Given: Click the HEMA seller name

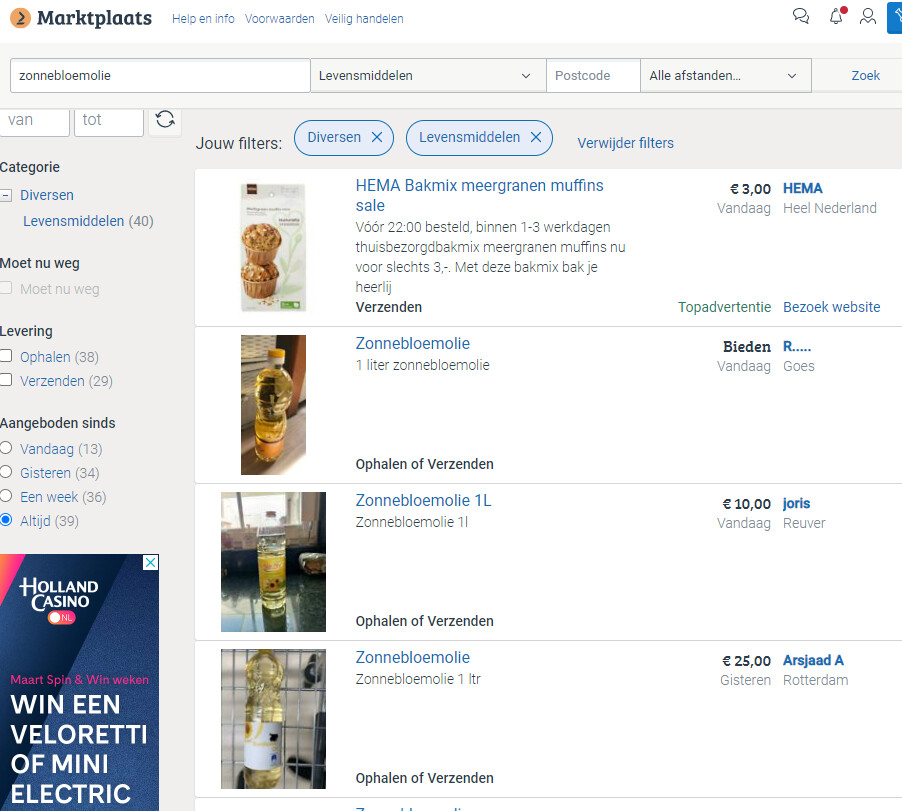Looking at the screenshot, I should tap(802, 188).
